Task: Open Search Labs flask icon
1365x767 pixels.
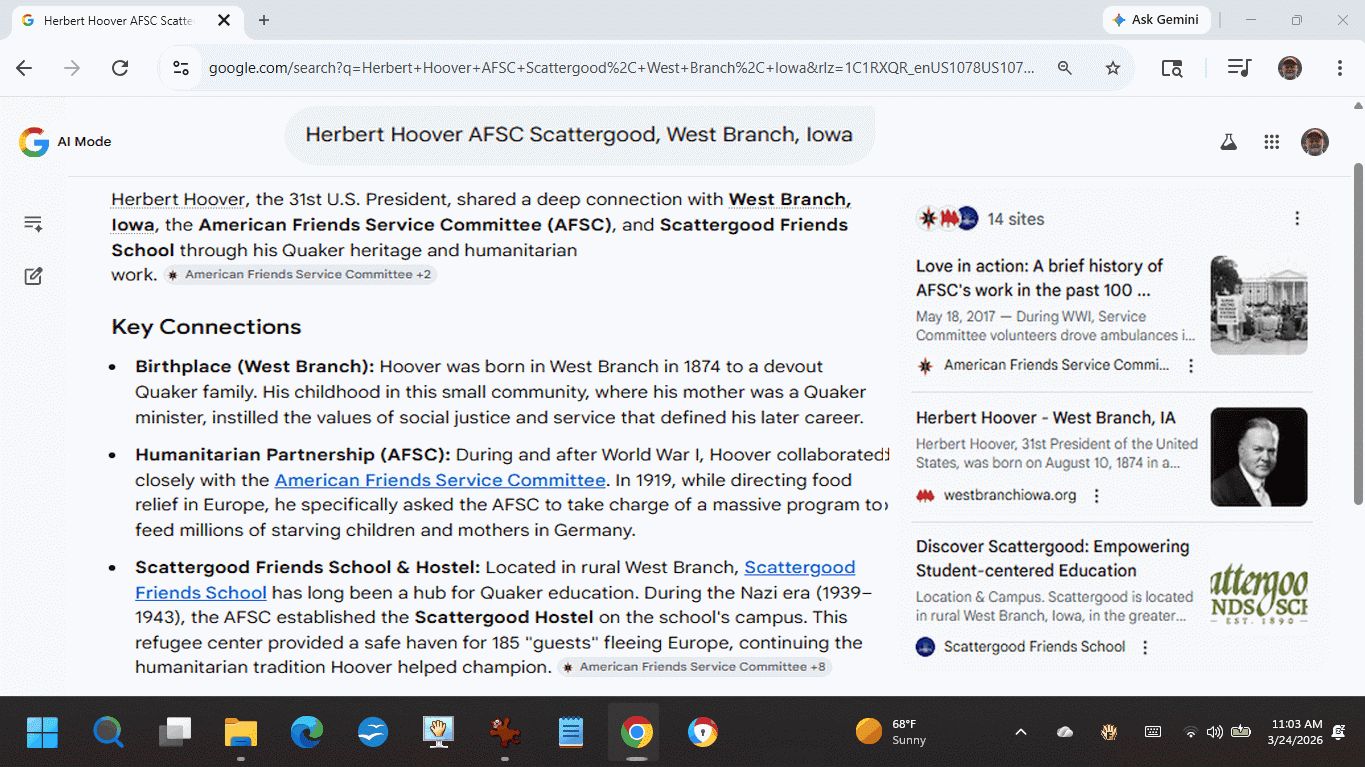Action: [x=1229, y=142]
